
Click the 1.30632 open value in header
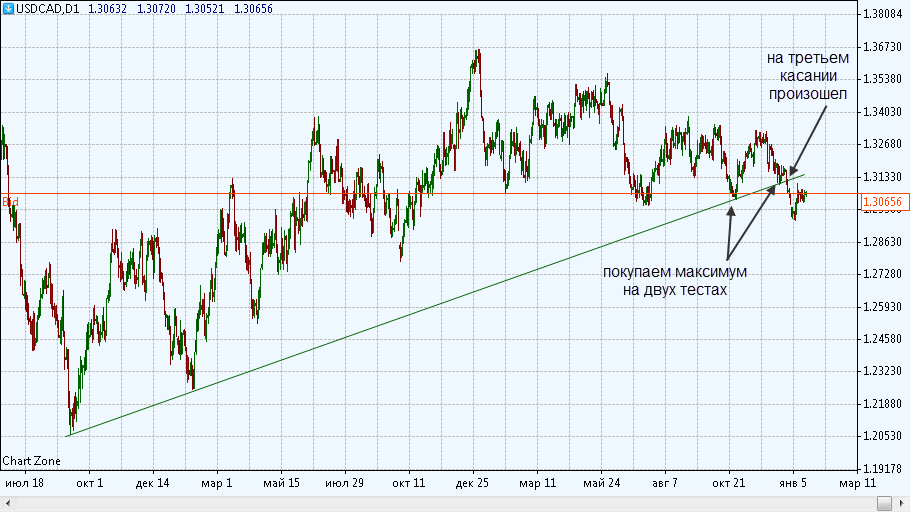click(x=107, y=9)
